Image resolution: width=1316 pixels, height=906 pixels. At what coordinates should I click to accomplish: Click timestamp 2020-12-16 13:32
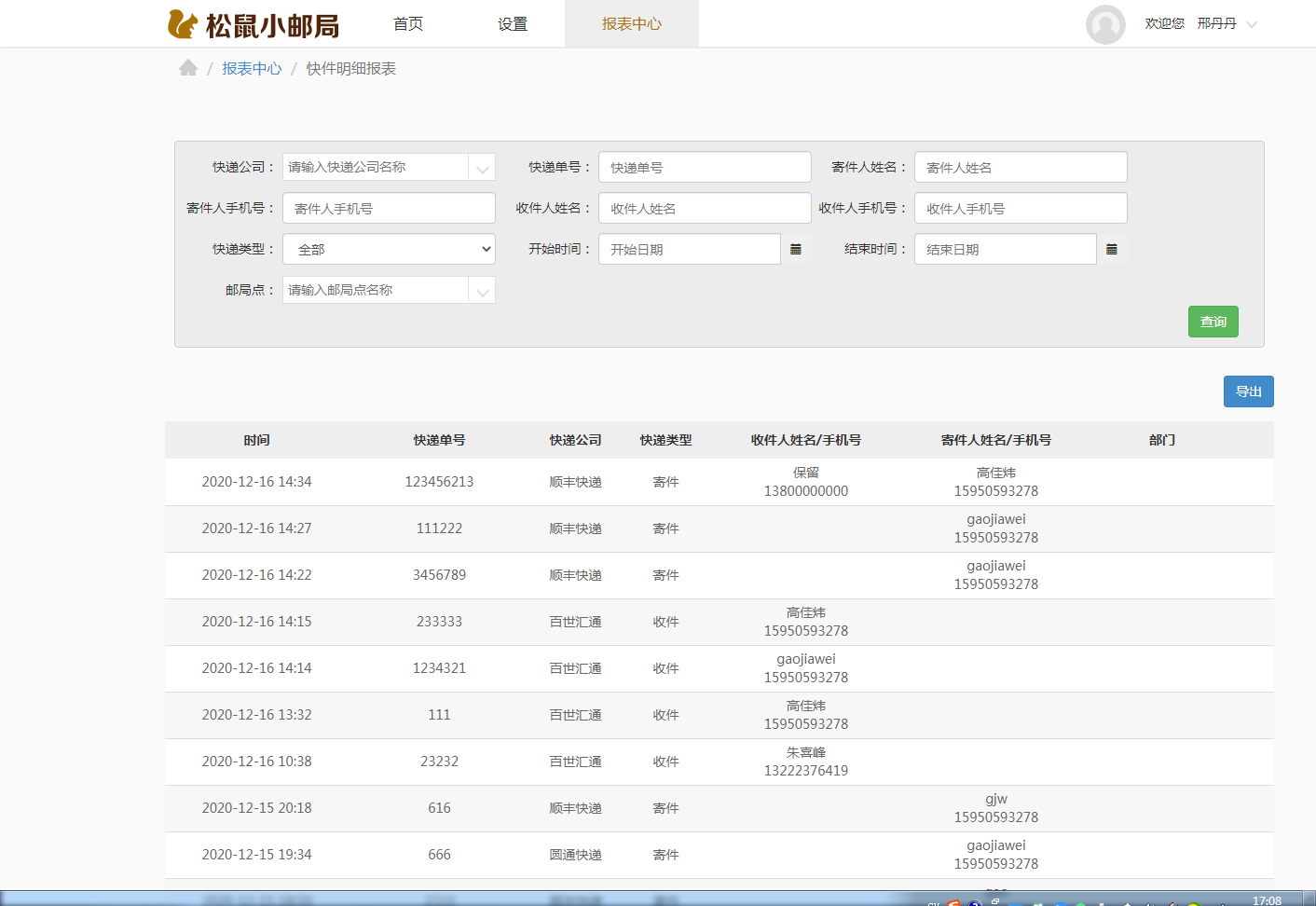click(257, 715)
